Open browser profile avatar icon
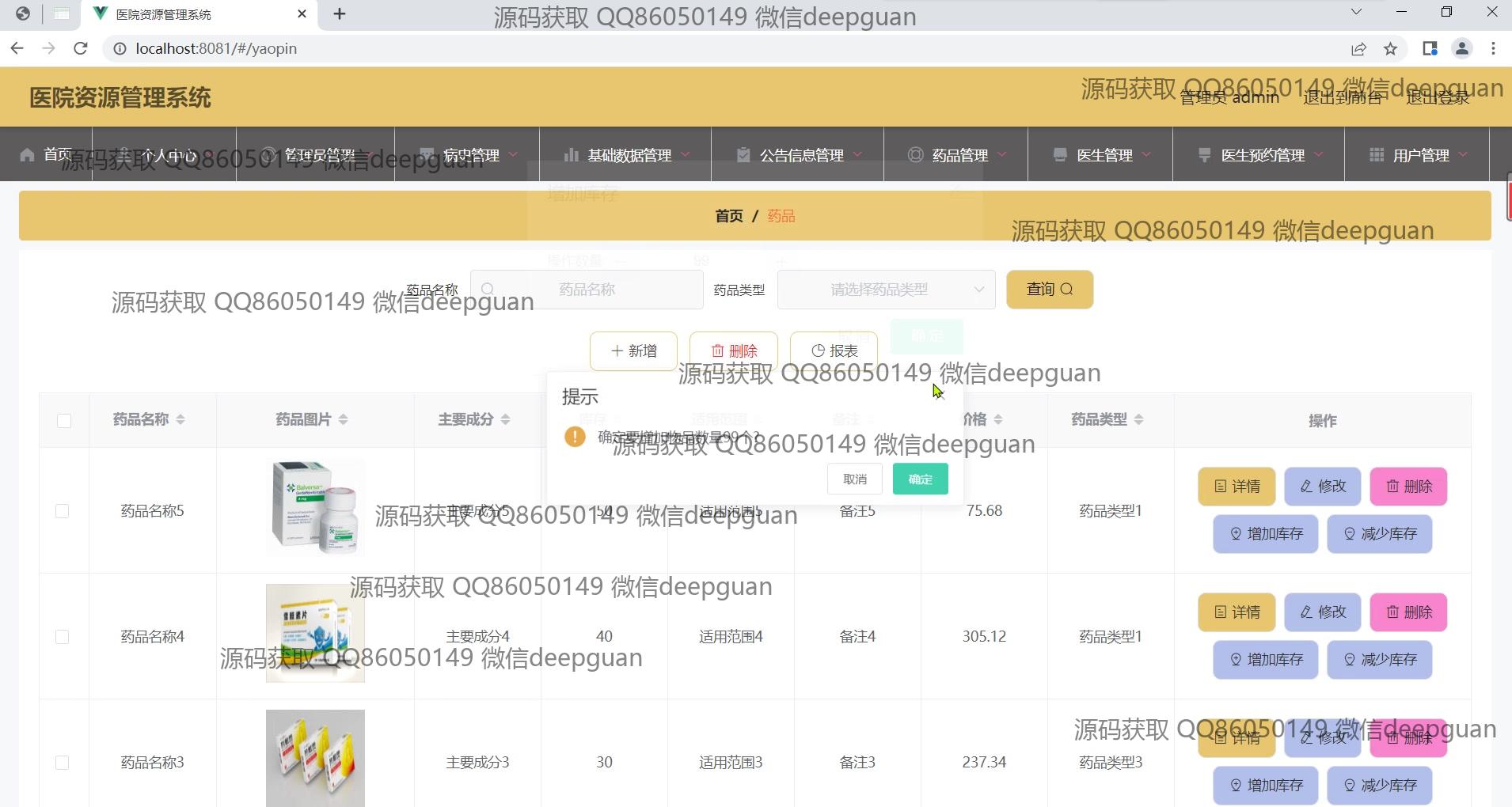 click(1461, 49)
